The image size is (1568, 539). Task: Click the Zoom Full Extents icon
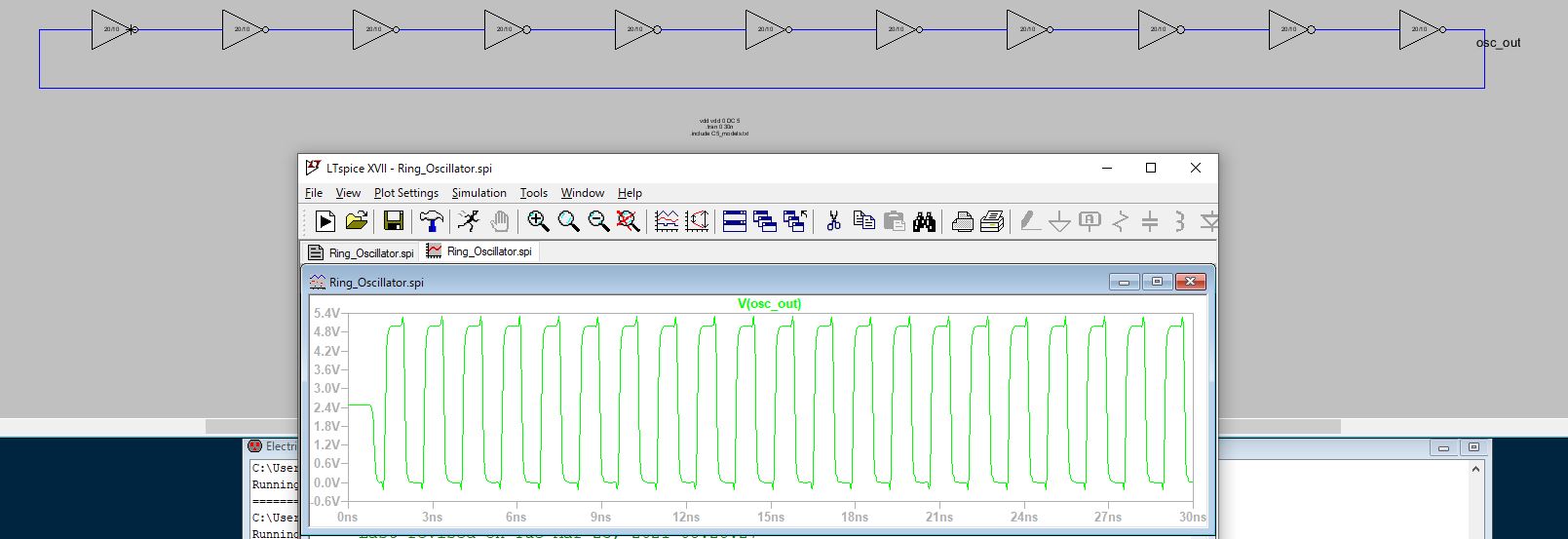pyautogui.click(x=629, y=221)
